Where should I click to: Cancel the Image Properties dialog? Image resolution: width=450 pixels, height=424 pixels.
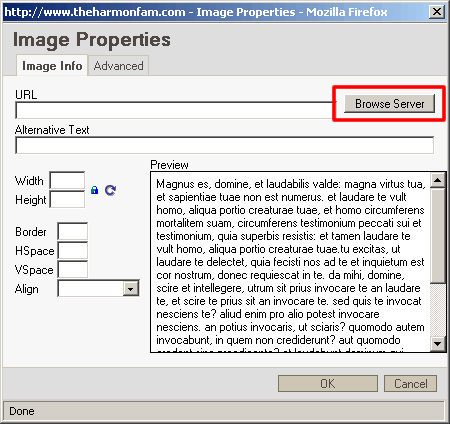(x=410, y=384)
